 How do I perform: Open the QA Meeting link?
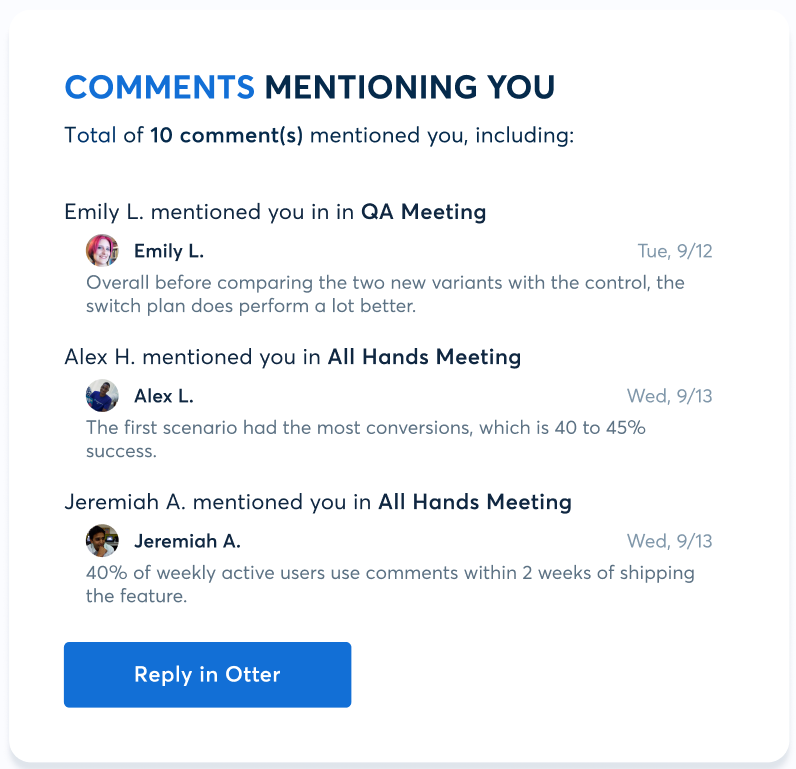[x=423, y=212]
